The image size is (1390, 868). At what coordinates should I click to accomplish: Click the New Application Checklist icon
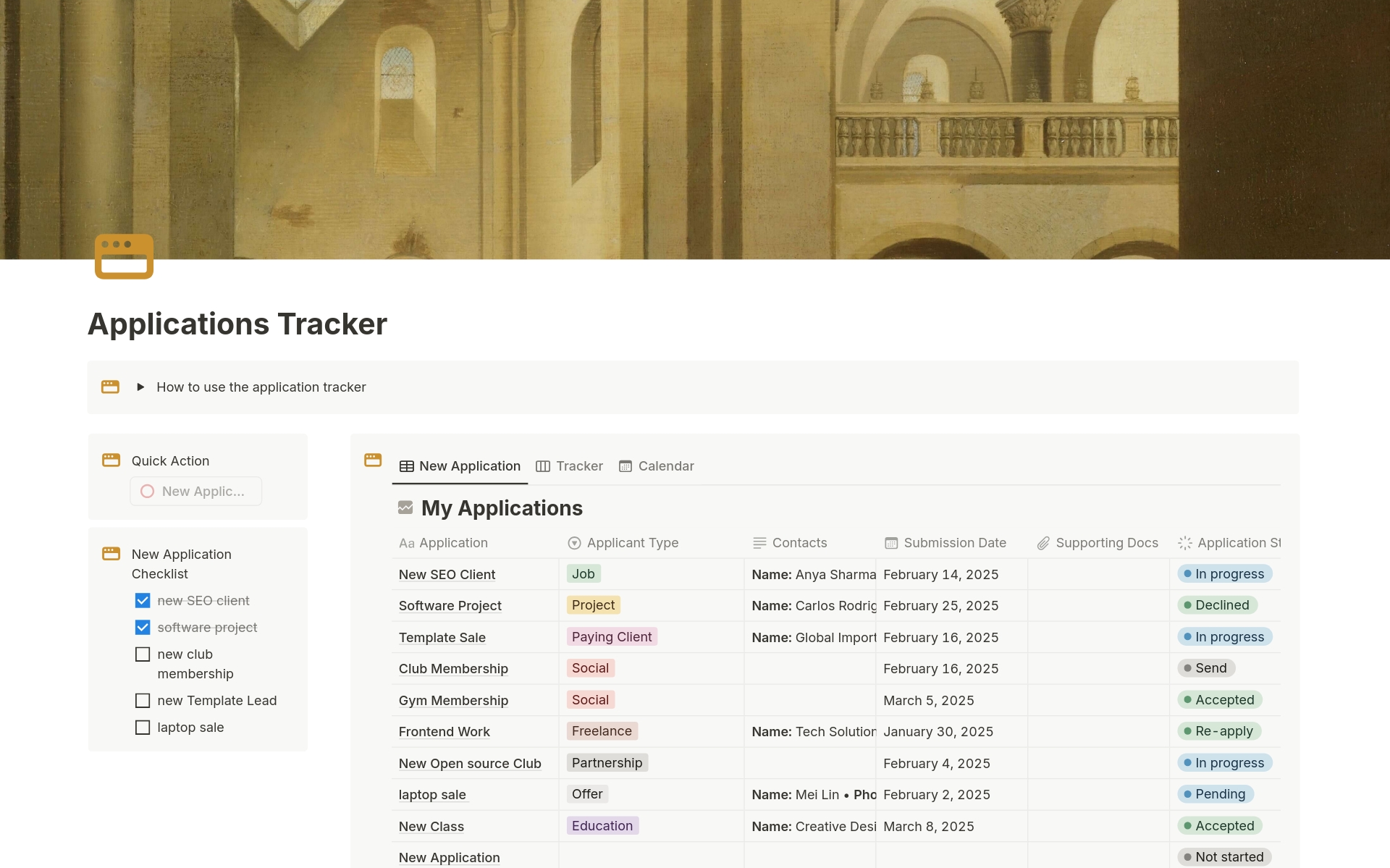pyautogui.click(x=111, y=554)
